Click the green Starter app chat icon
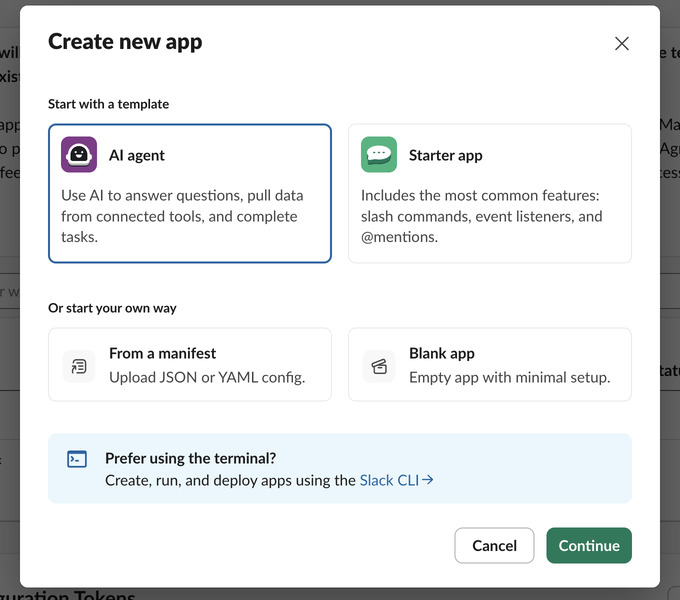This screenshot has width=680, height=600. [x=379, y=155]
